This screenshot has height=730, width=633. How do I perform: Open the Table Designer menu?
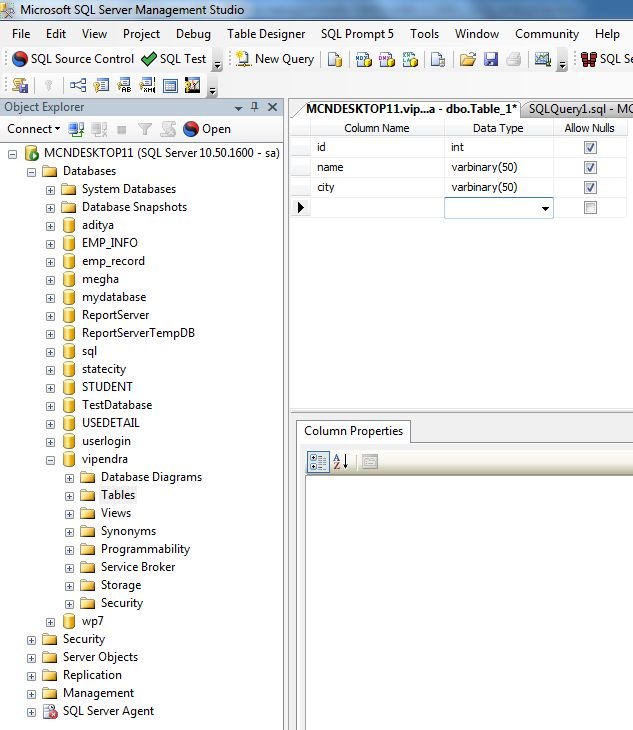[x=266, y=34]
